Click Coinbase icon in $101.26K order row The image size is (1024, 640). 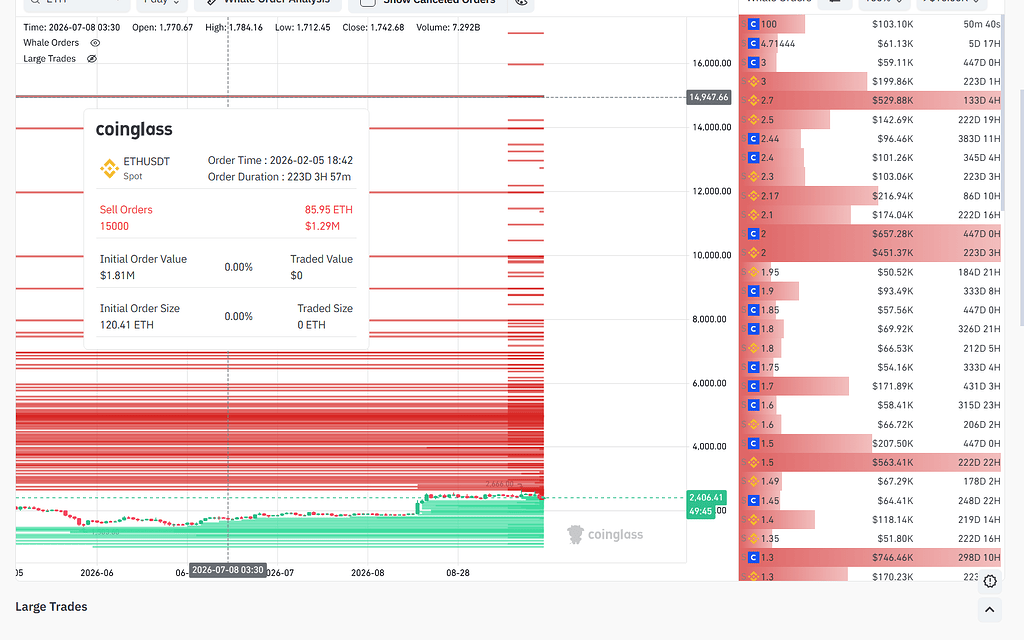click(753, 157)
